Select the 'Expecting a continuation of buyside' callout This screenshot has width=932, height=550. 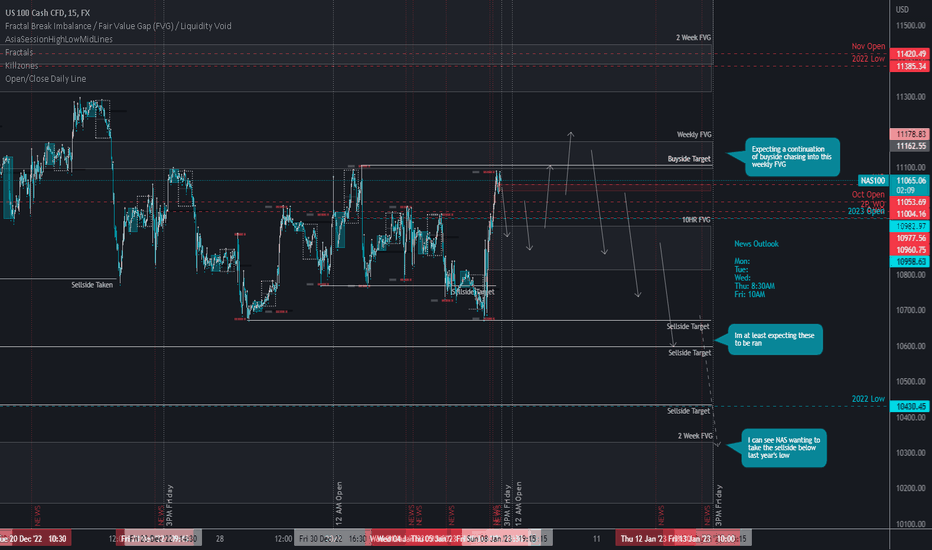[792, 157]
